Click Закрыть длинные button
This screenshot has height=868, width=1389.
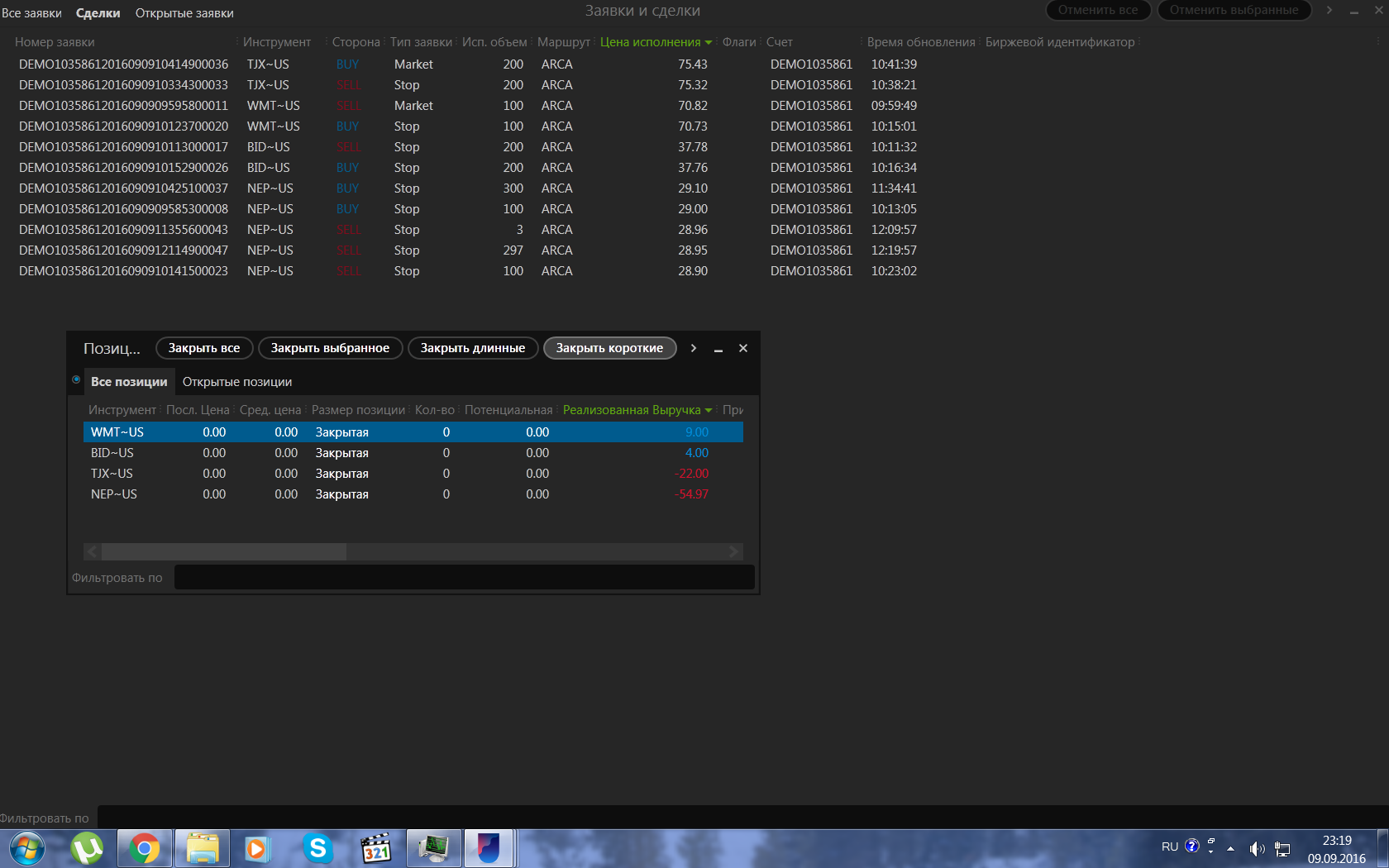(473, 348)
